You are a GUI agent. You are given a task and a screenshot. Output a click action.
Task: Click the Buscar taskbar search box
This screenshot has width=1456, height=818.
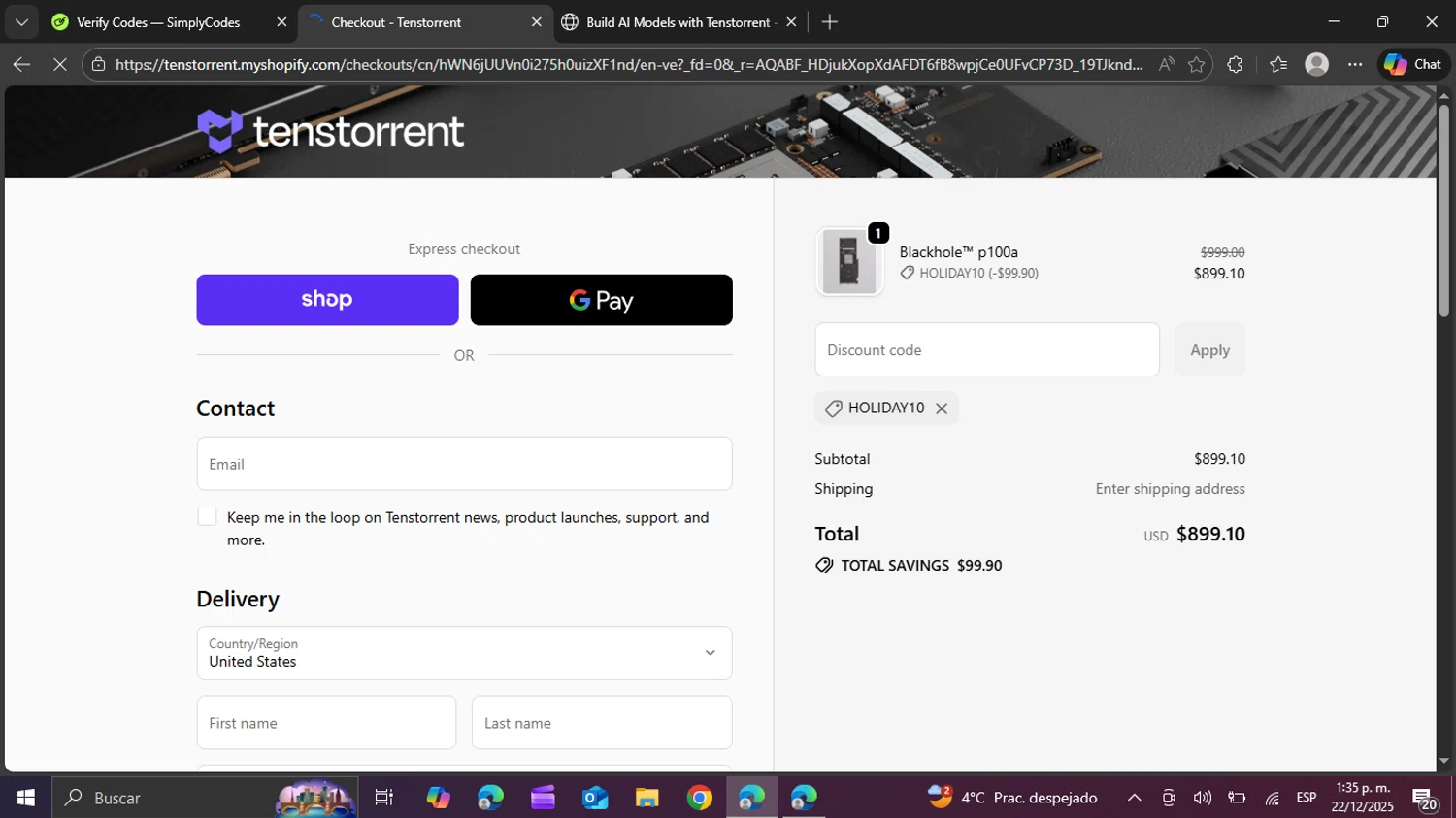coord(204,798)
